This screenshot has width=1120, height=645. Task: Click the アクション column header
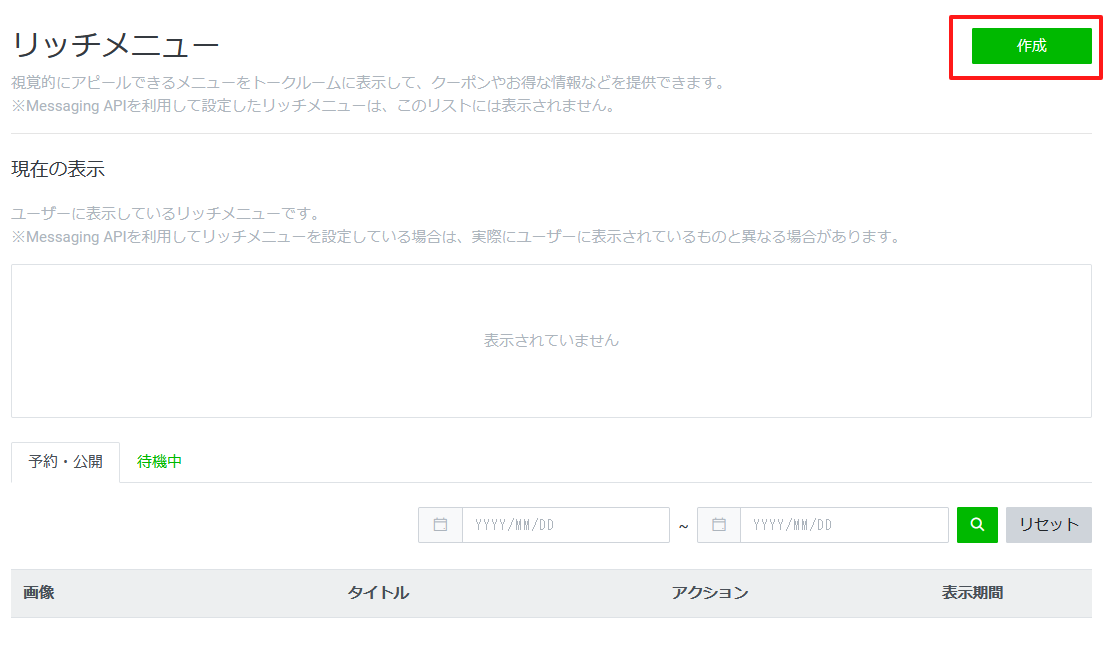coord(709,593)
